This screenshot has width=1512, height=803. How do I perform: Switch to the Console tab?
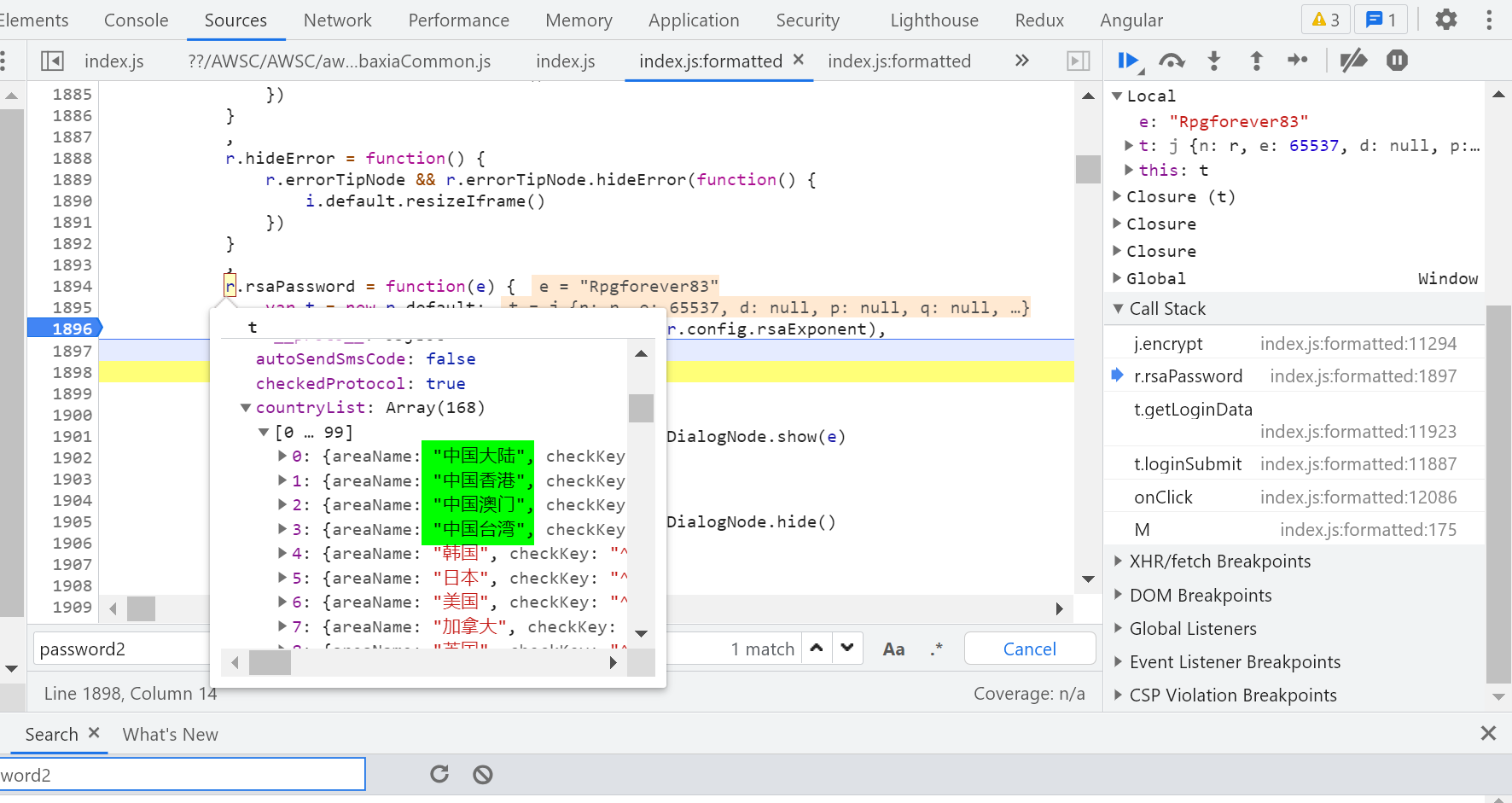[136, 20]
